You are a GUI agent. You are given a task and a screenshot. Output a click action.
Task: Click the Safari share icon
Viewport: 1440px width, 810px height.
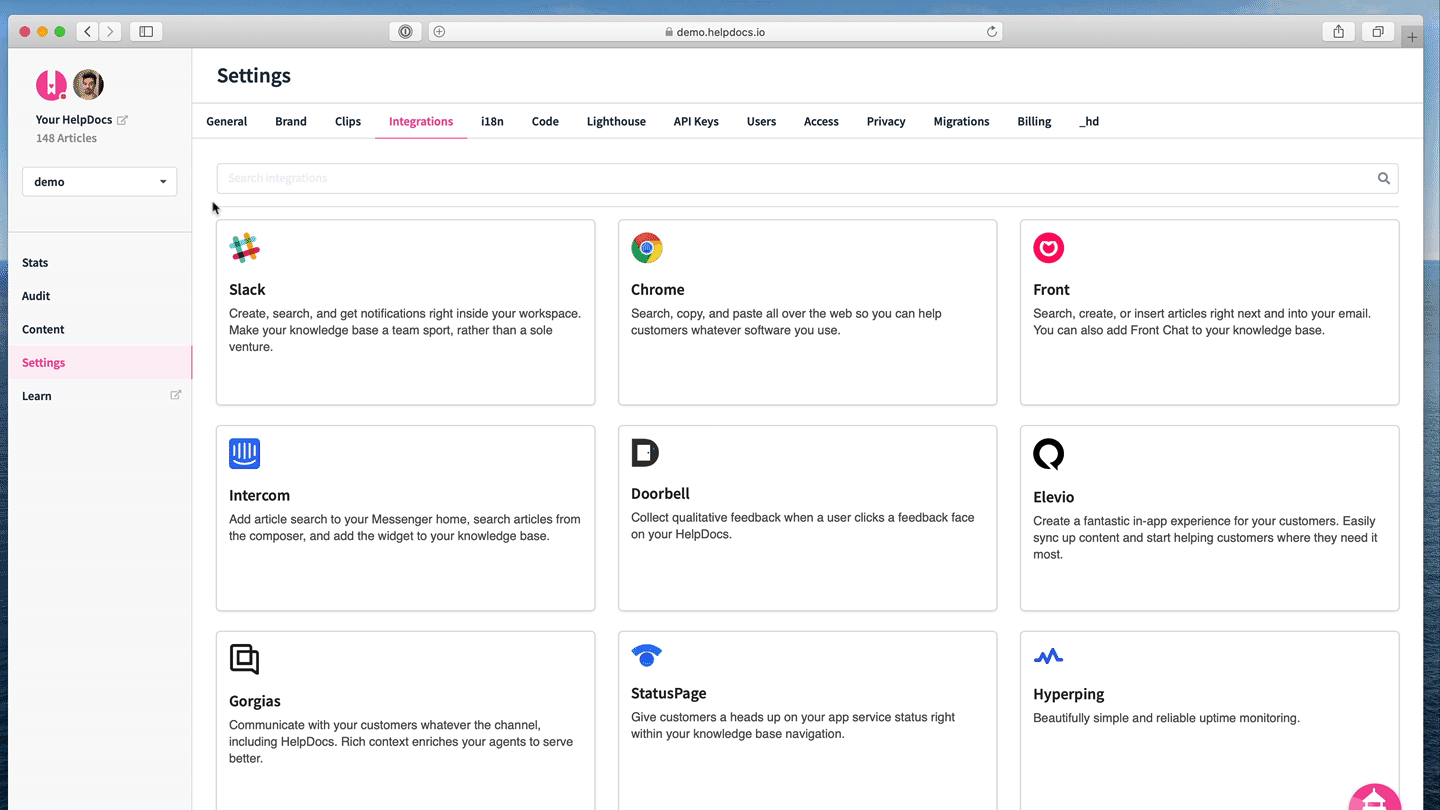1339,32
